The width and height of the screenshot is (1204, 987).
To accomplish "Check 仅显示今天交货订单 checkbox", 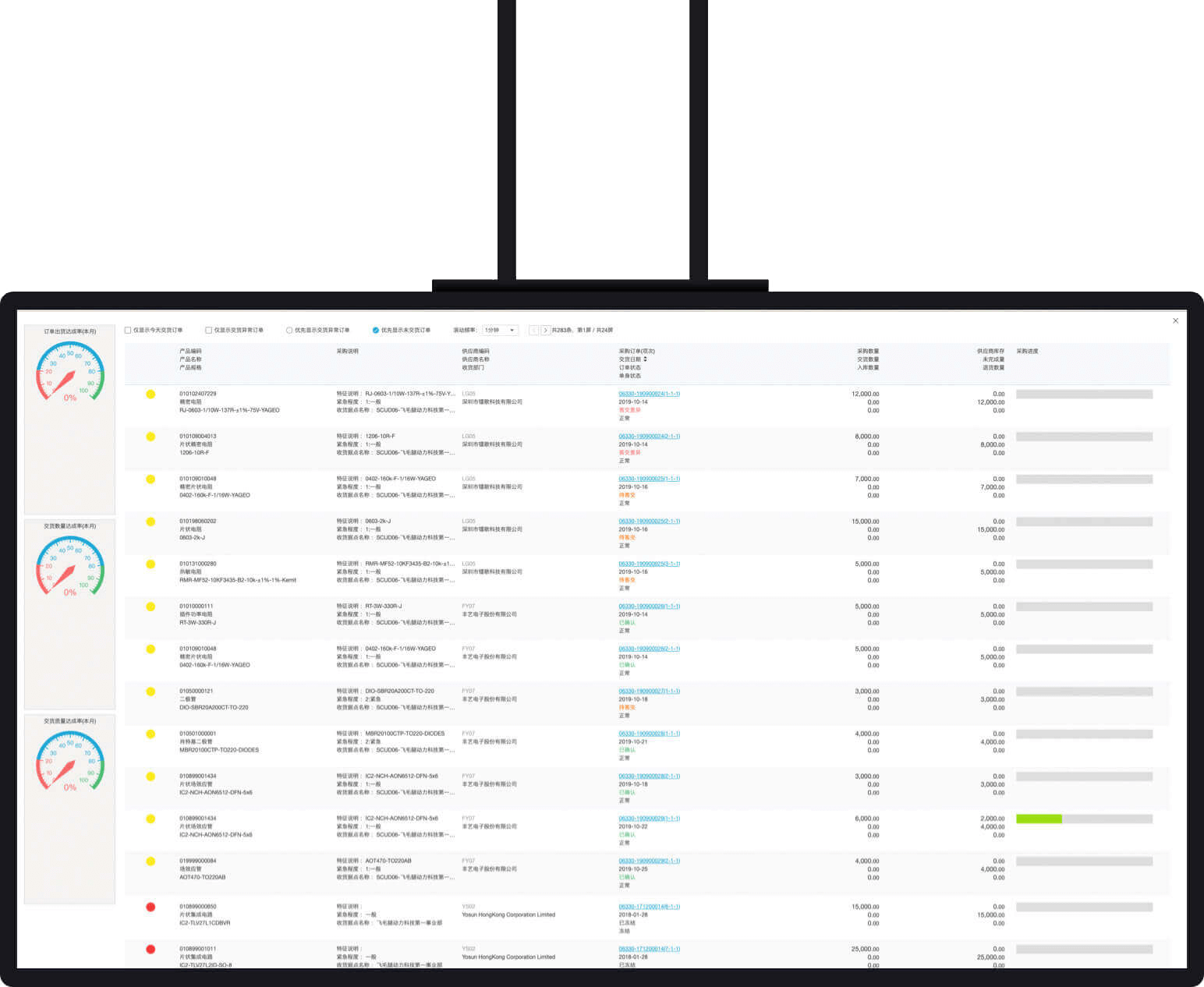I will 128,331.
